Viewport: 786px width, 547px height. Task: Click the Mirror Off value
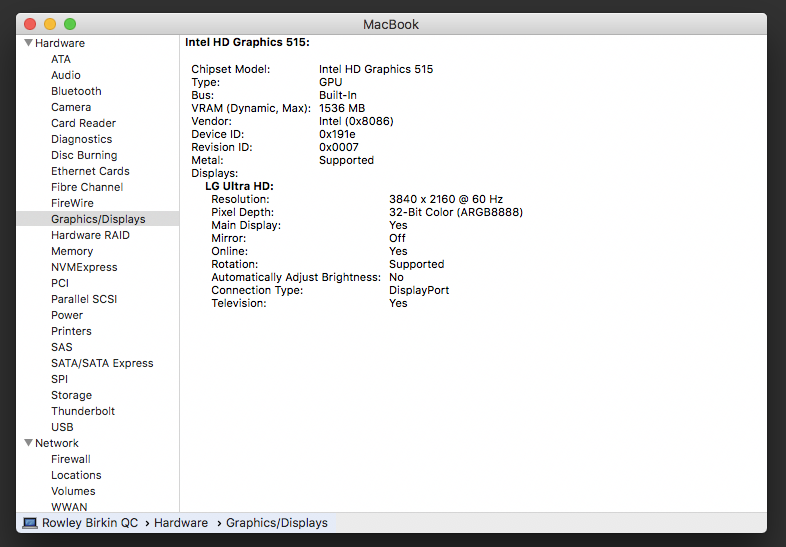coord(397,238)
